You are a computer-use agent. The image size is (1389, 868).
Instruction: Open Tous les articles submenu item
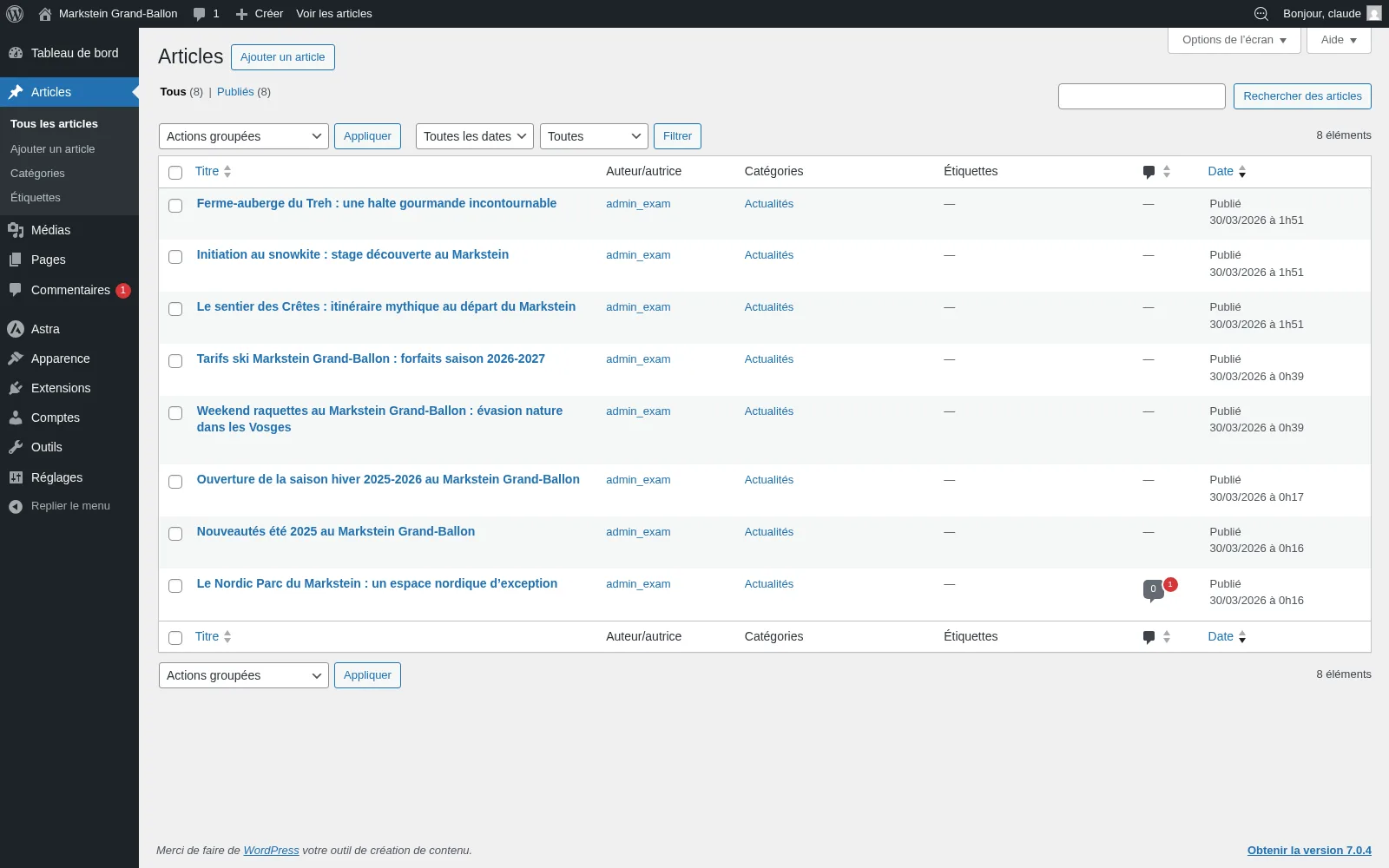pyautogui.click(x=54, y=124)
